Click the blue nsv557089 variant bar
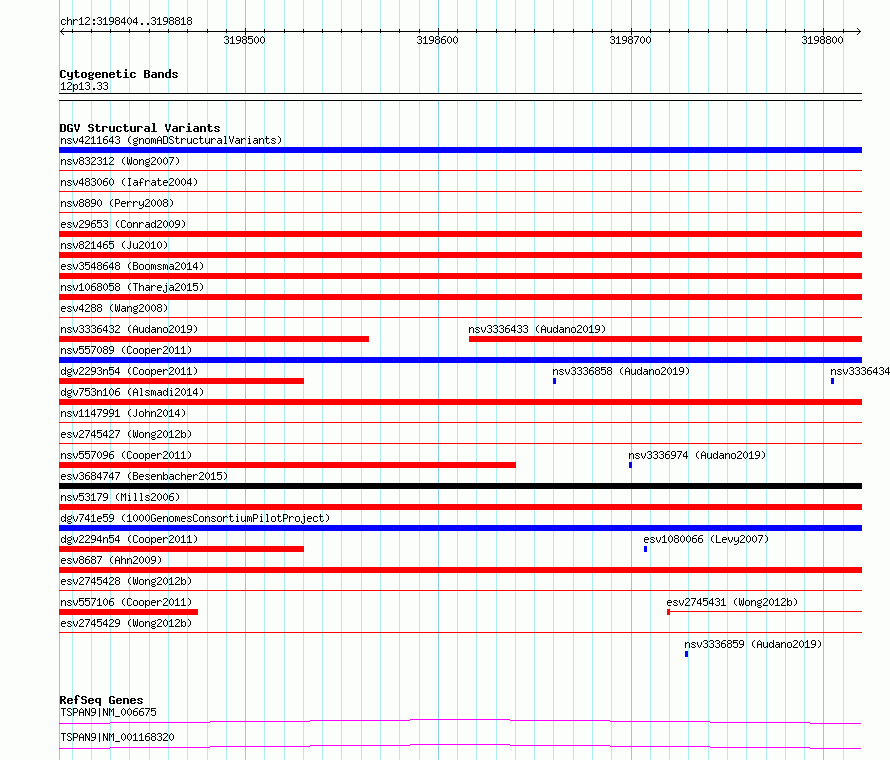Viewport: 890px width, 760px height. [x=460, y=360]
